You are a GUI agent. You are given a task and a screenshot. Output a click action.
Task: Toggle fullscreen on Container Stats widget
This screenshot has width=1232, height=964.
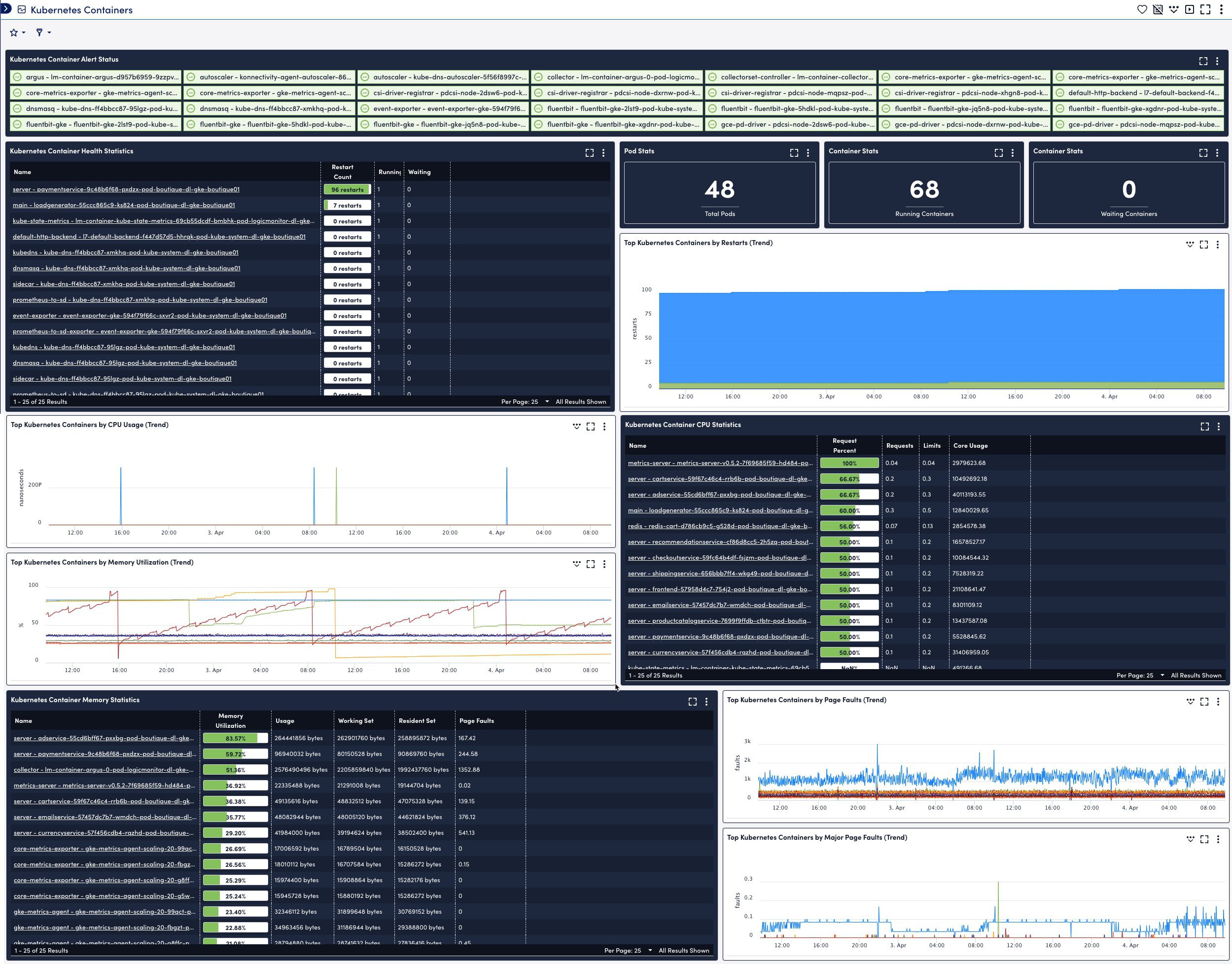coord(998,152)
